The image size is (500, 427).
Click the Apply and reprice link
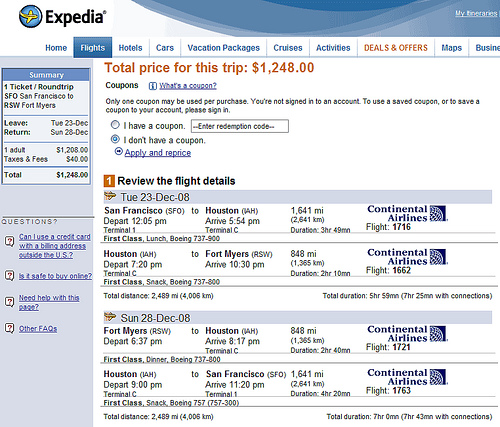(x=158, y=153)
